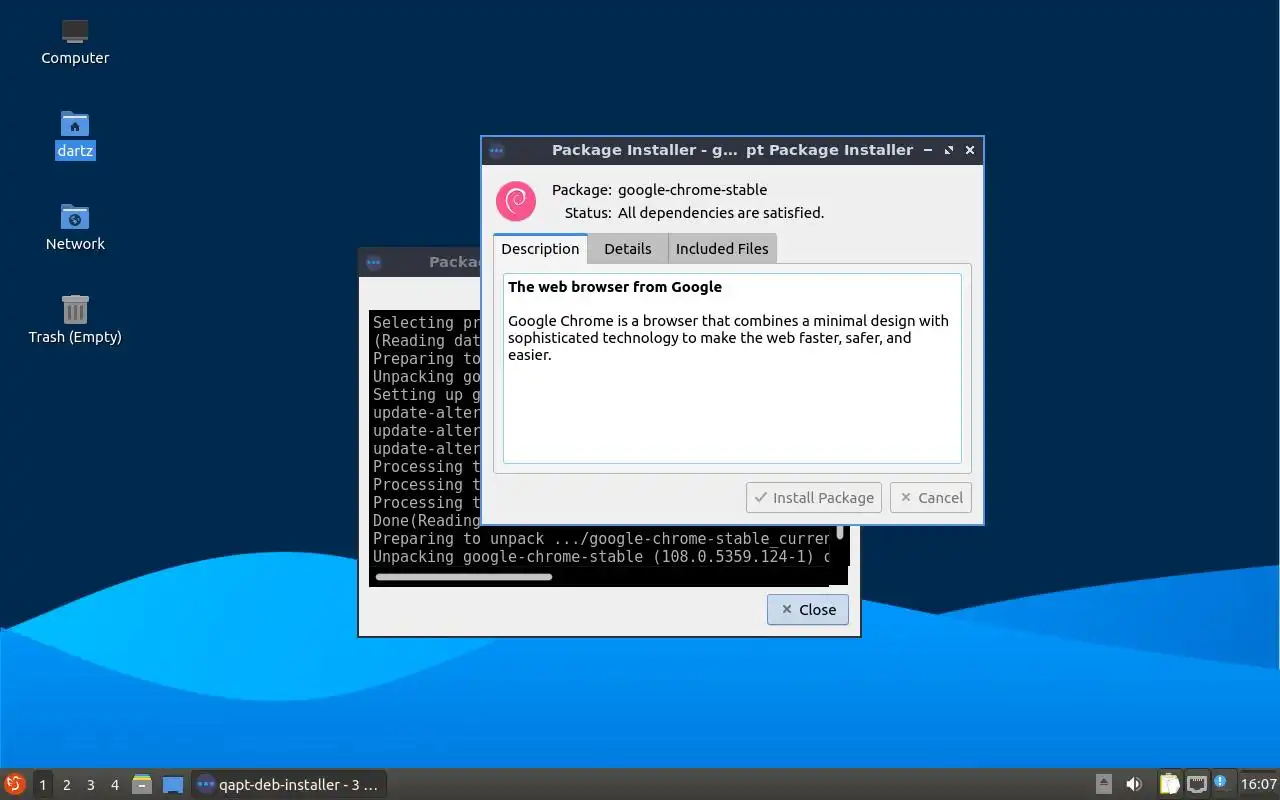
Task: Click the horizontal scrollbar in terminal output
Action: coord(464,577)
